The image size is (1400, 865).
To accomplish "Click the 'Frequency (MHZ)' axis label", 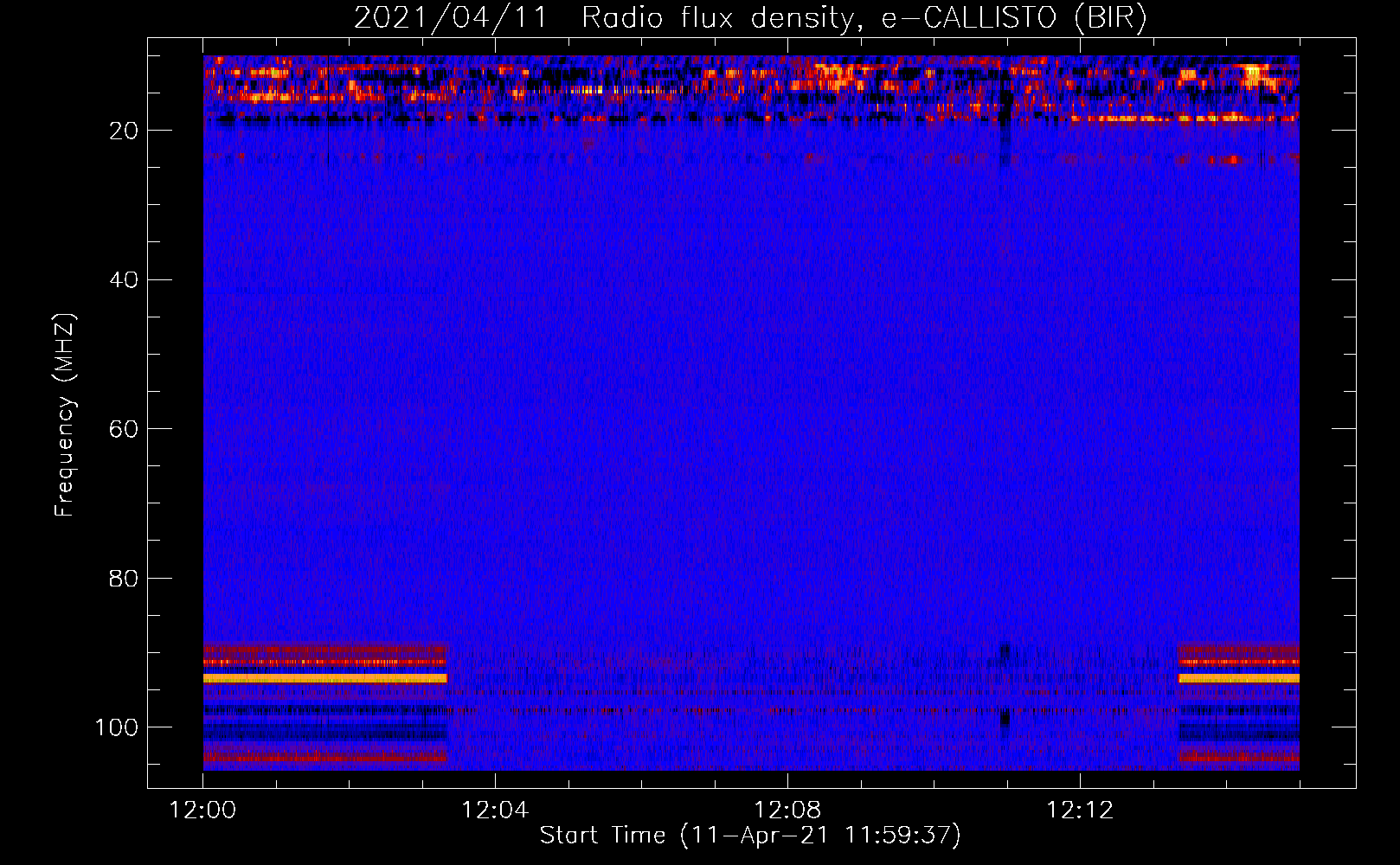I will pyautogui.click(x=65, y=414).
